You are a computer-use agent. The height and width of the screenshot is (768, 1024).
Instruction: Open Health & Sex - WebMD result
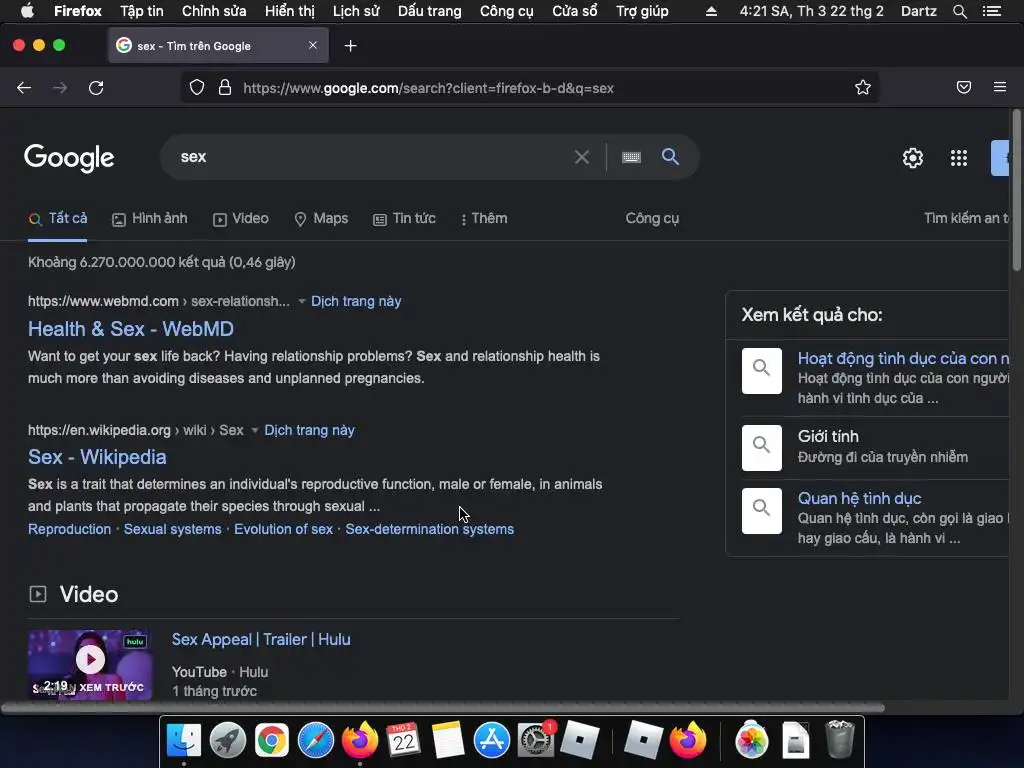tap(131, 329)
